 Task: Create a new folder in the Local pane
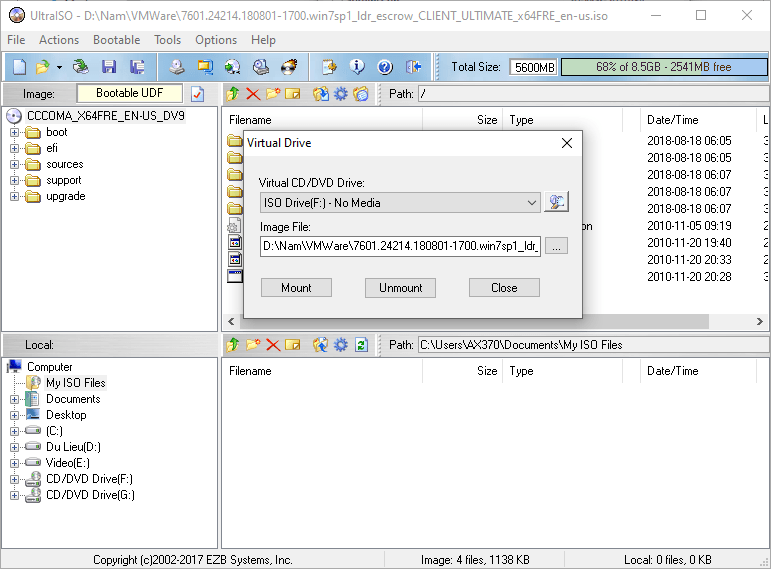(x=253, y=345)
